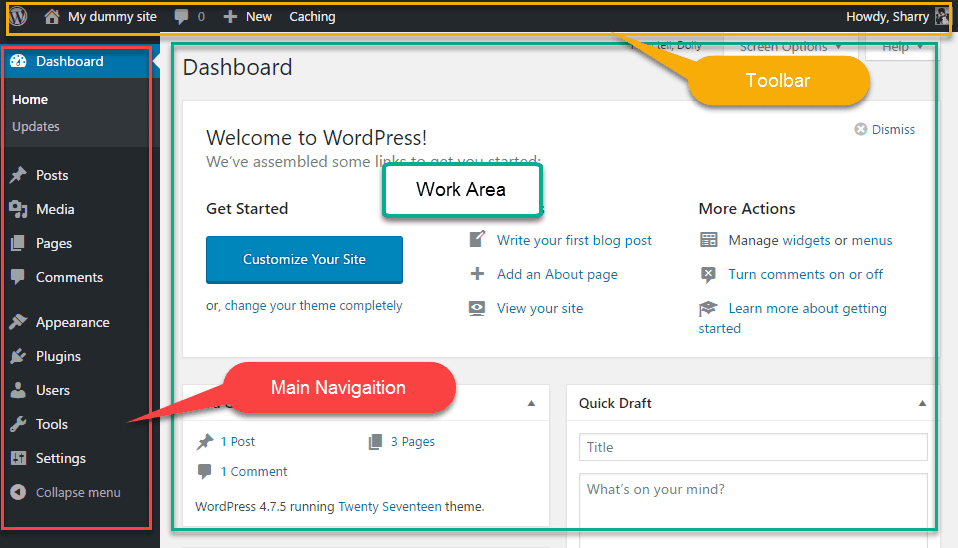The image size is (958, 548).
Task: Open the Appearance menu item
Action: [x=73, y=322]
